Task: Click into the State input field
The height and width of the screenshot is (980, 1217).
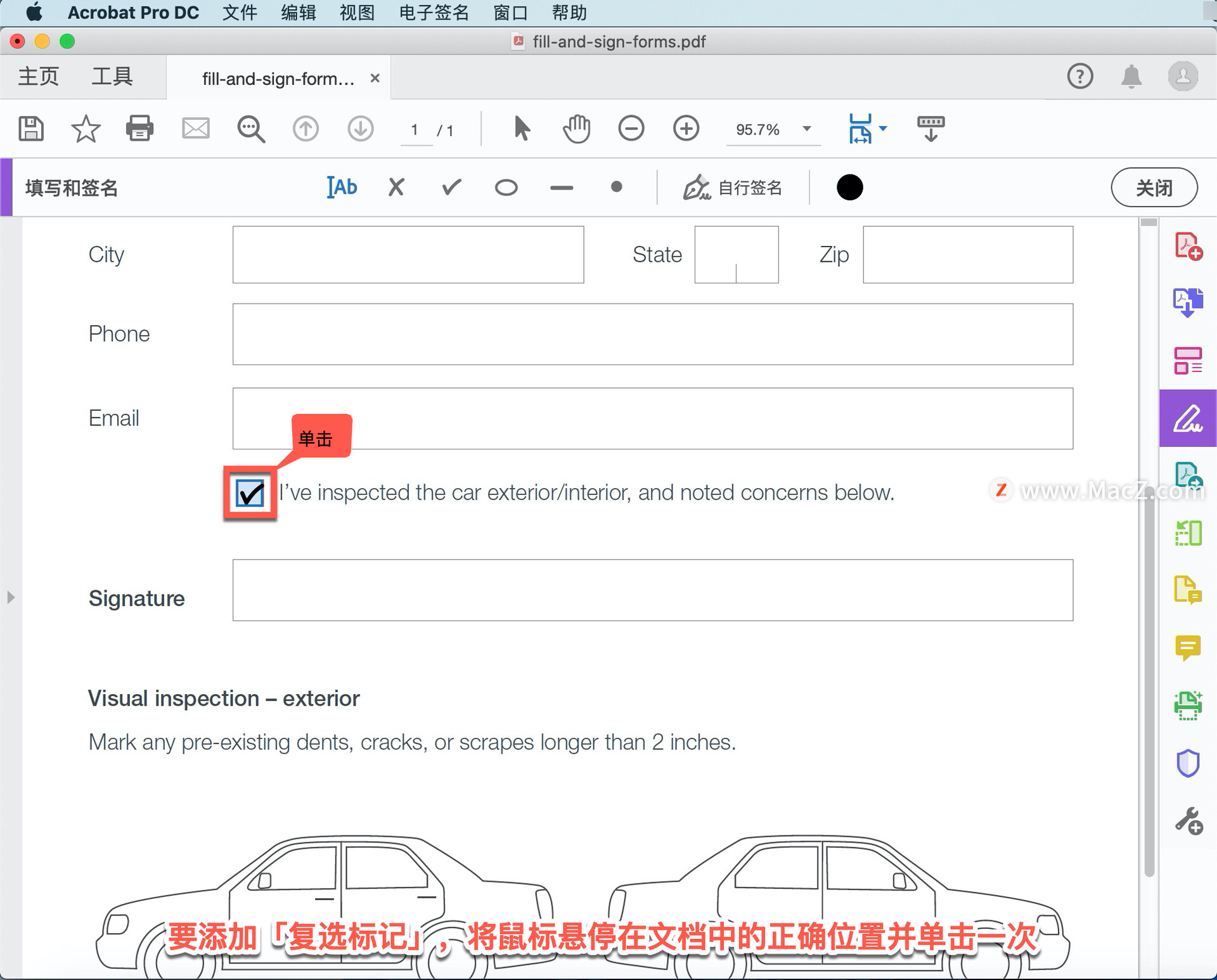Action: point(737,255)
